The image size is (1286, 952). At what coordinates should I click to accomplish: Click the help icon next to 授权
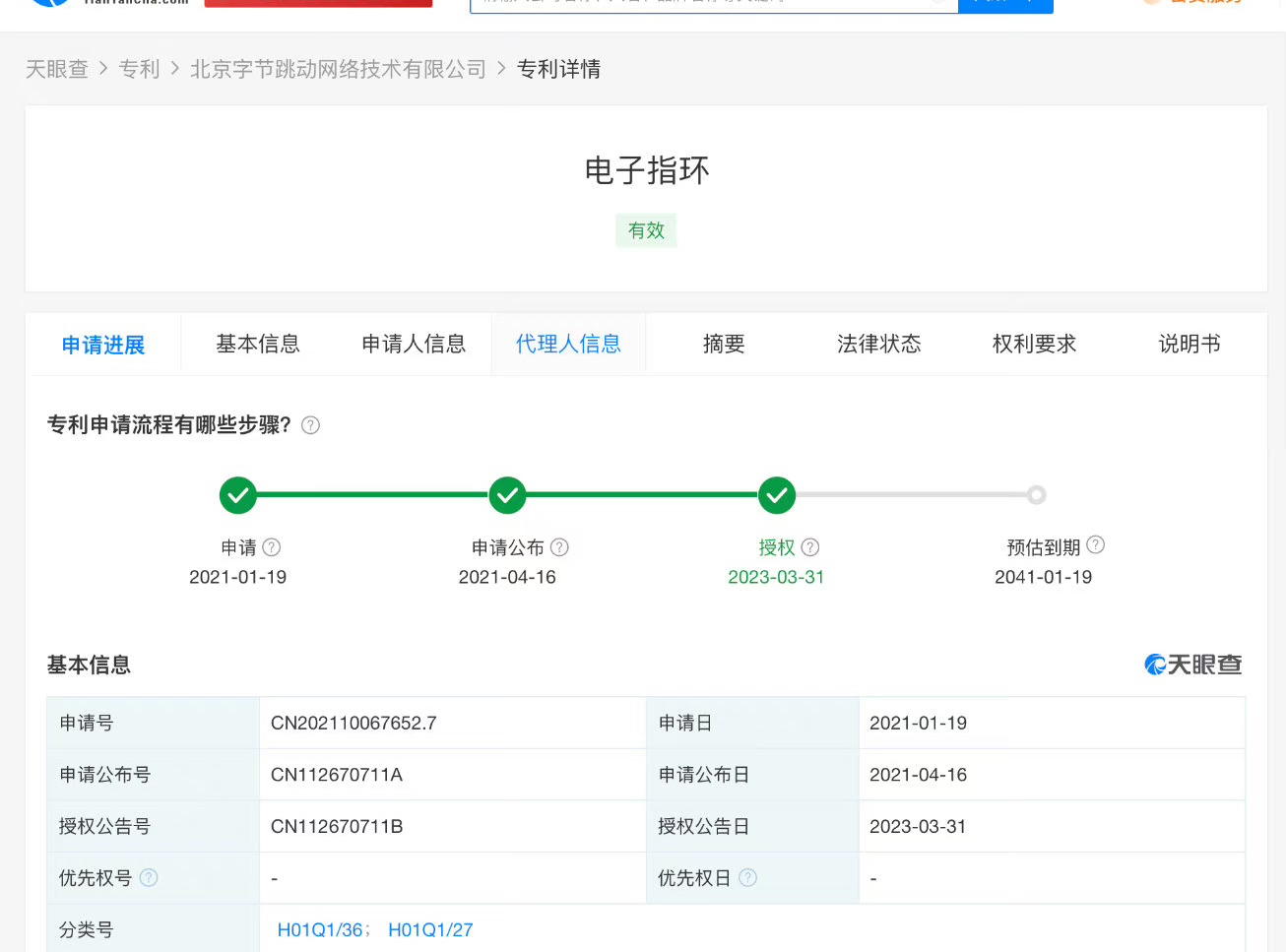810,547
